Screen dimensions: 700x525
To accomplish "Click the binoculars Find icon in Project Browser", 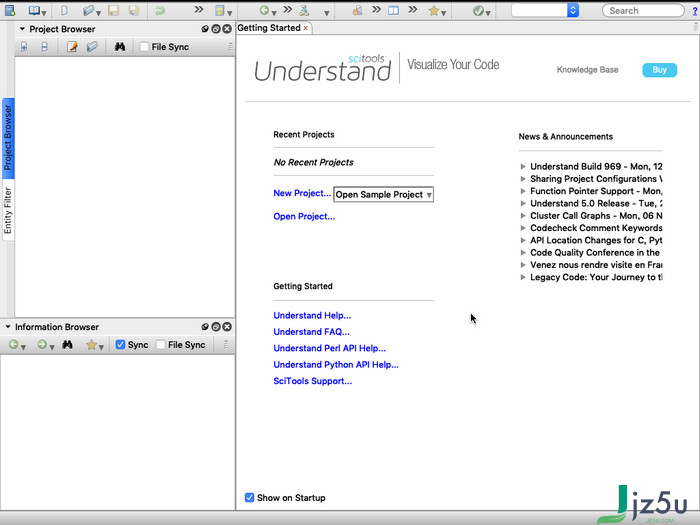I will tap(120, 46).
